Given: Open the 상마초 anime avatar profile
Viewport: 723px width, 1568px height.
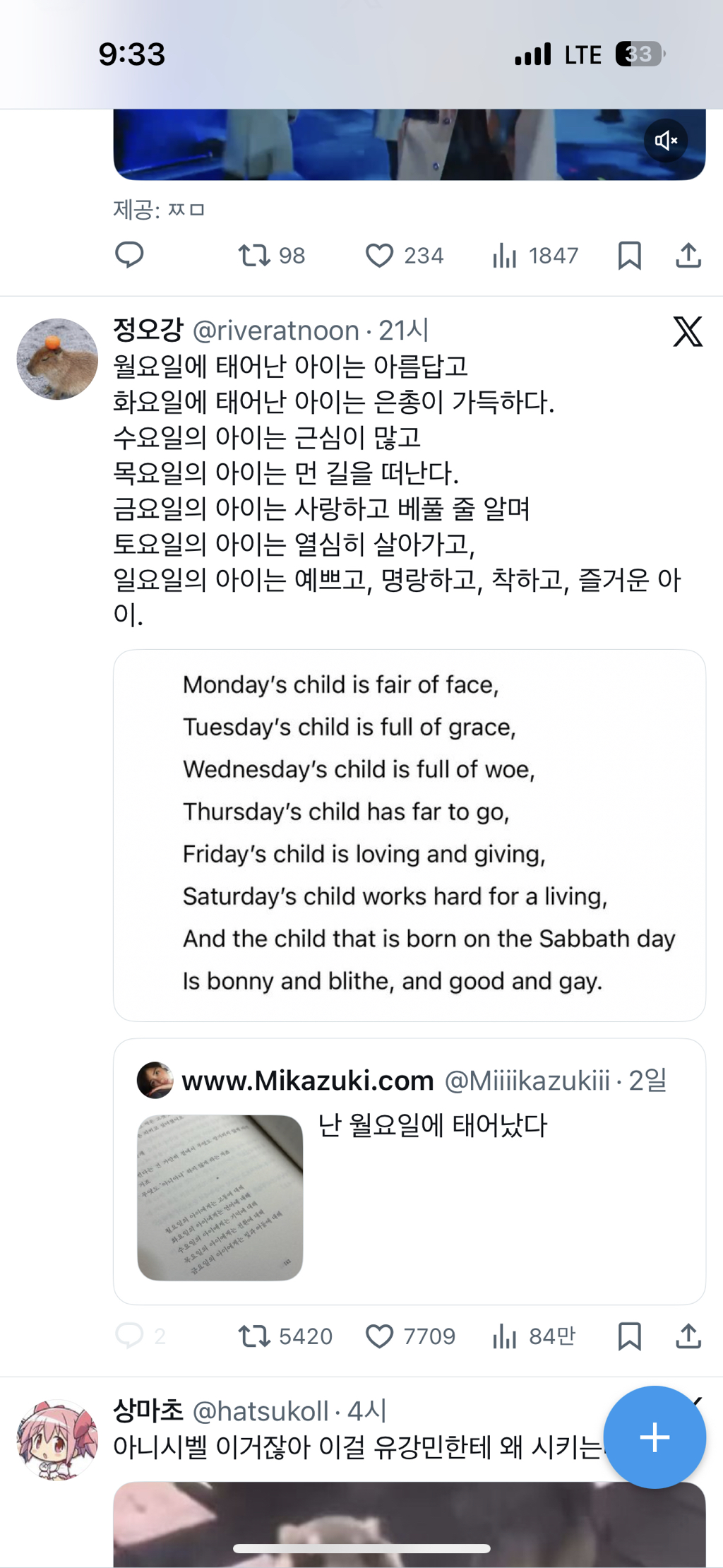Looking at the screenshot, I should [57, 1439].
